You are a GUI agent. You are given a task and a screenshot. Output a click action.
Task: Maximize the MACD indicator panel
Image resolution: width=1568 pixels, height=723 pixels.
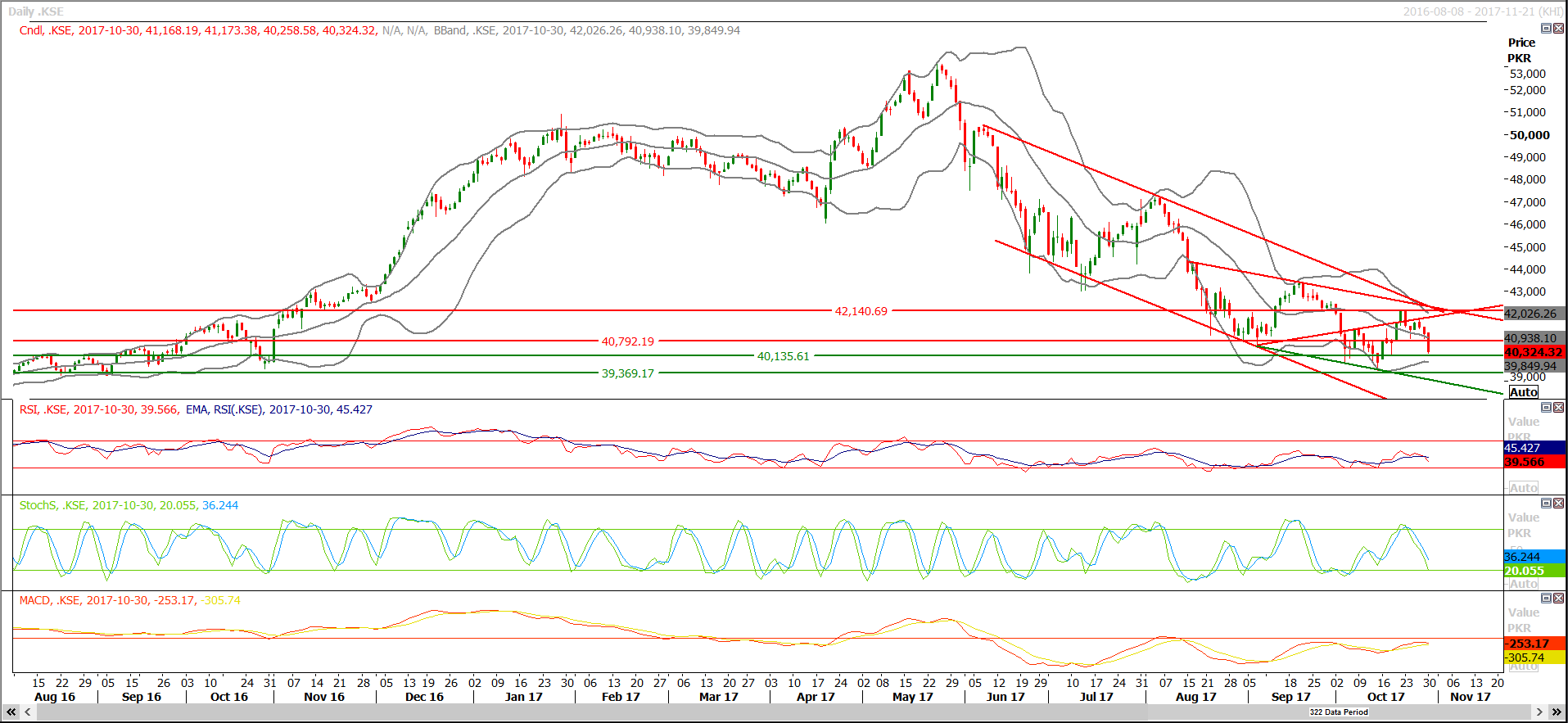[1546, 599]
